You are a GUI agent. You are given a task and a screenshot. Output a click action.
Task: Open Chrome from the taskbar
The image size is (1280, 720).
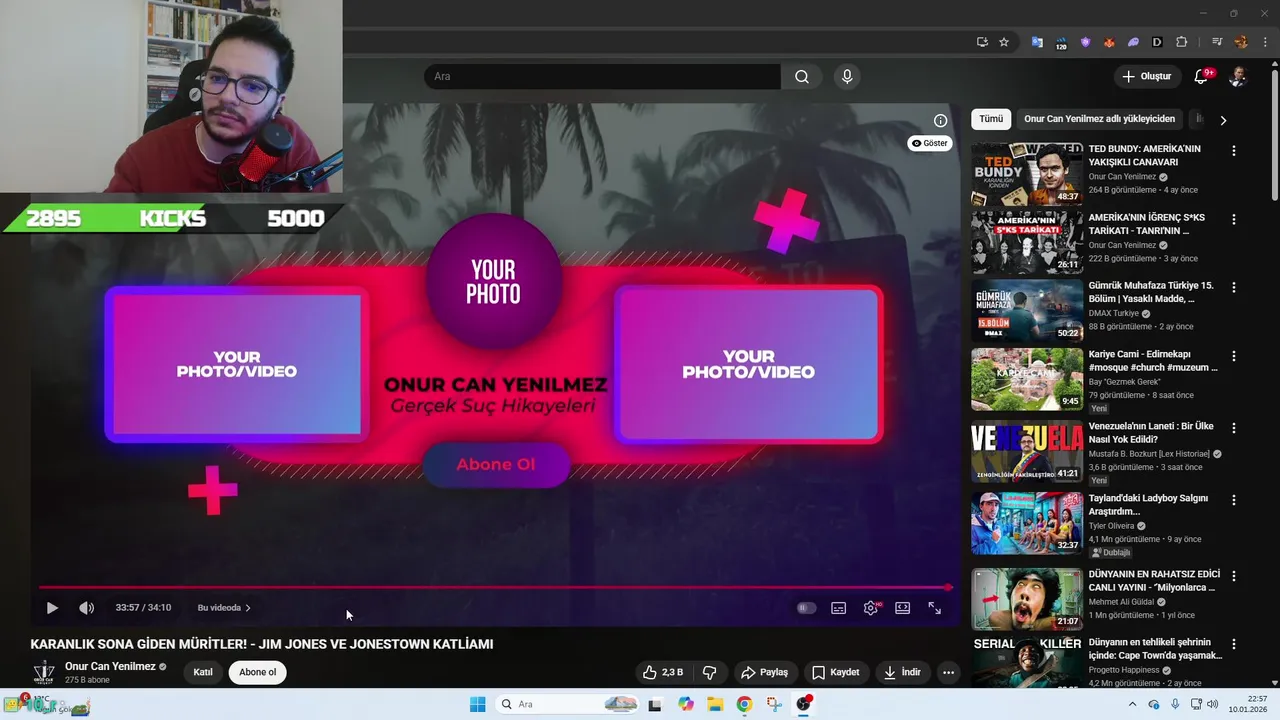coord(744,704)
